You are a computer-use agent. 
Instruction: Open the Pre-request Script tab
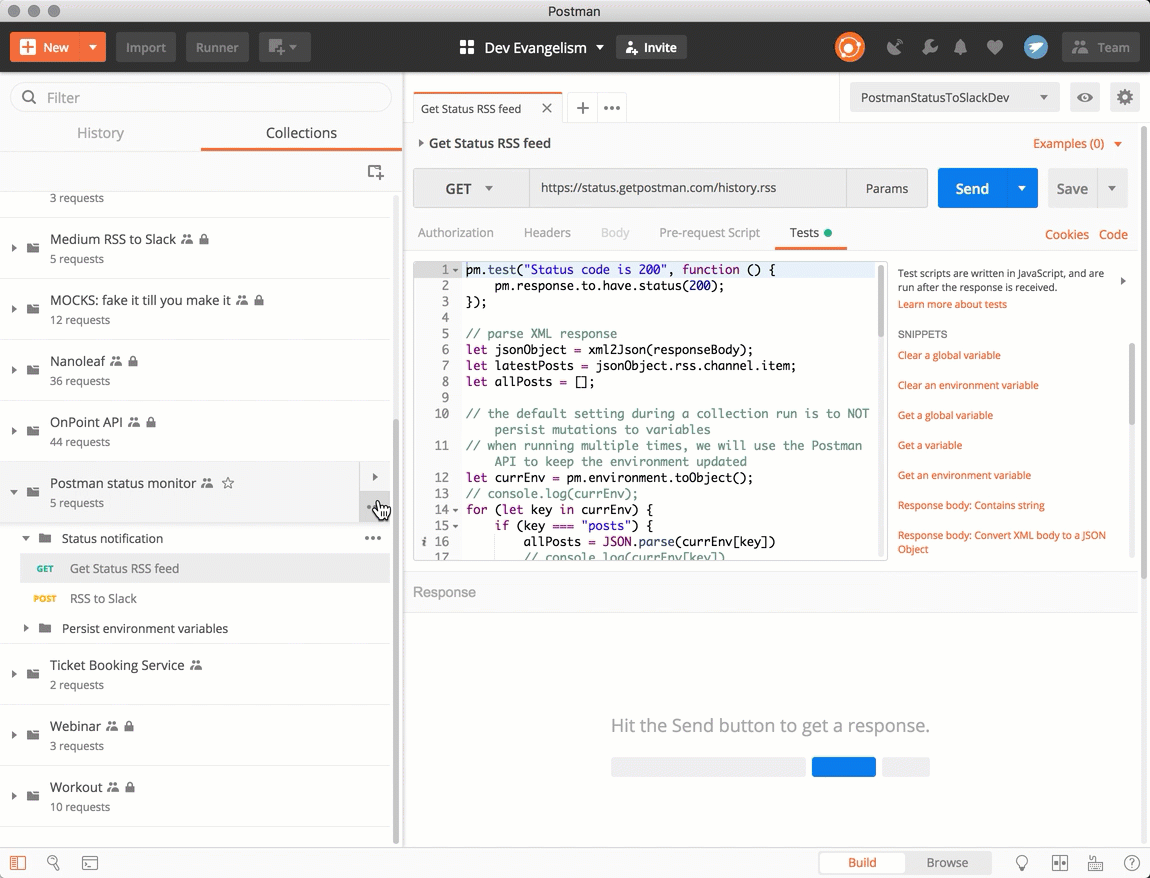709,233
